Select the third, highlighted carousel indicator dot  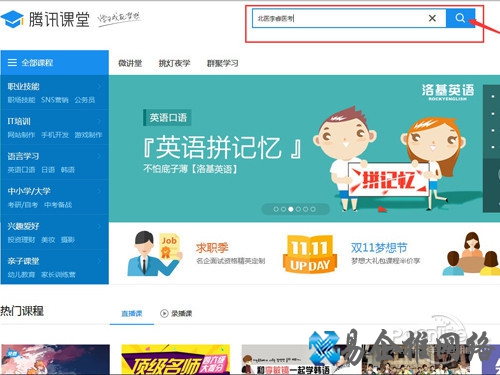pyautogui.click(x=291, y=209)
